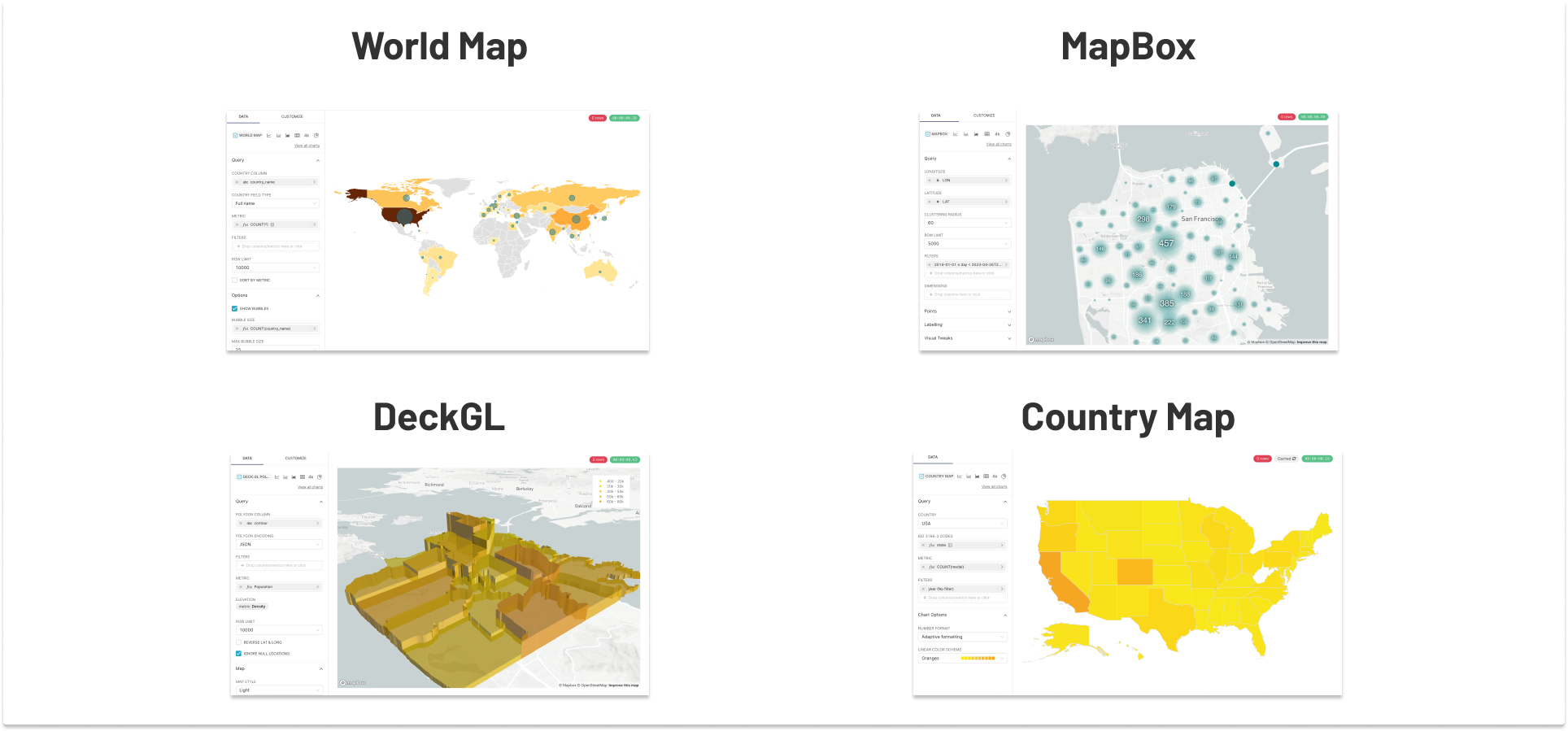Click Cached refresh badge in Country Map
This screenshot has height=731, width=1568.
click(1287, 459)
